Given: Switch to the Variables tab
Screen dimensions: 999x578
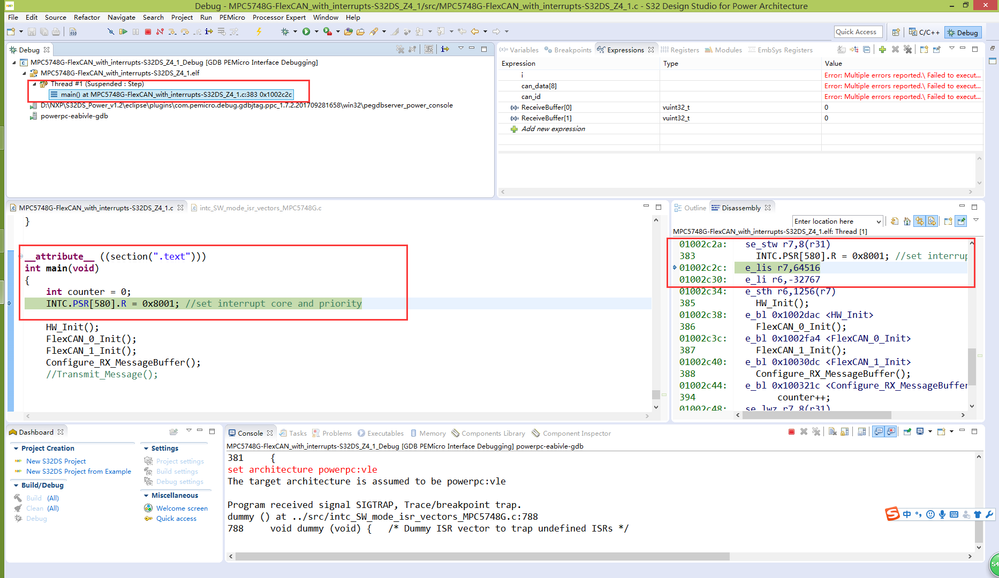Looking at the screenshot, I should (x=519, y=50).
